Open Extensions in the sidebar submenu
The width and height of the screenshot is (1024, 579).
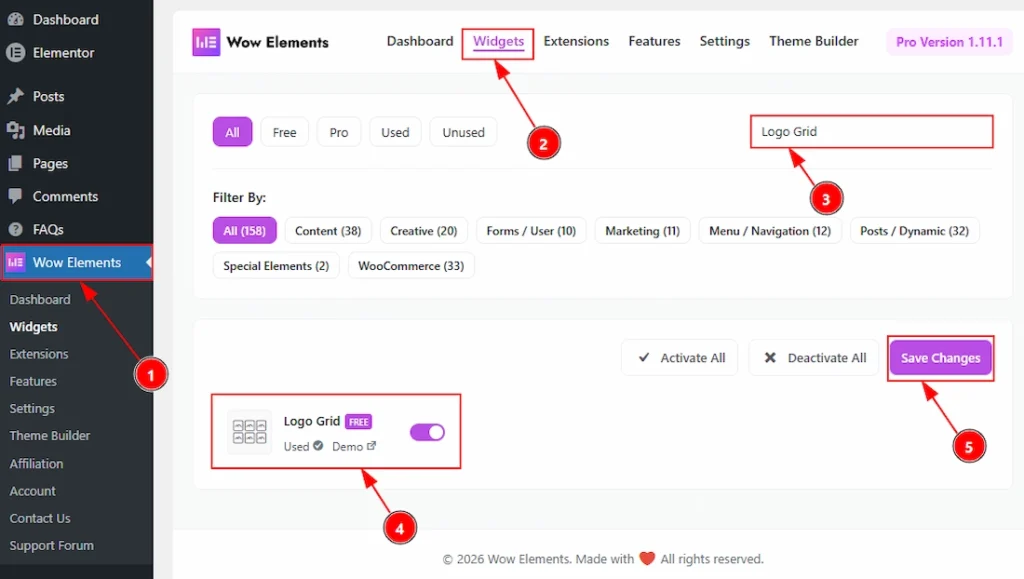39,354
